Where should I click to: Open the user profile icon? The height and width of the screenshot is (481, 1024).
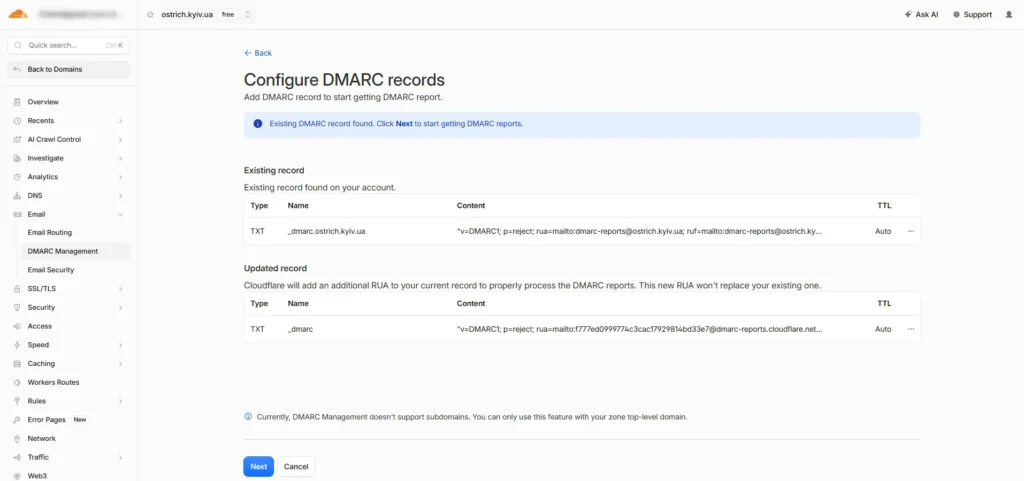click(1009, 14)
